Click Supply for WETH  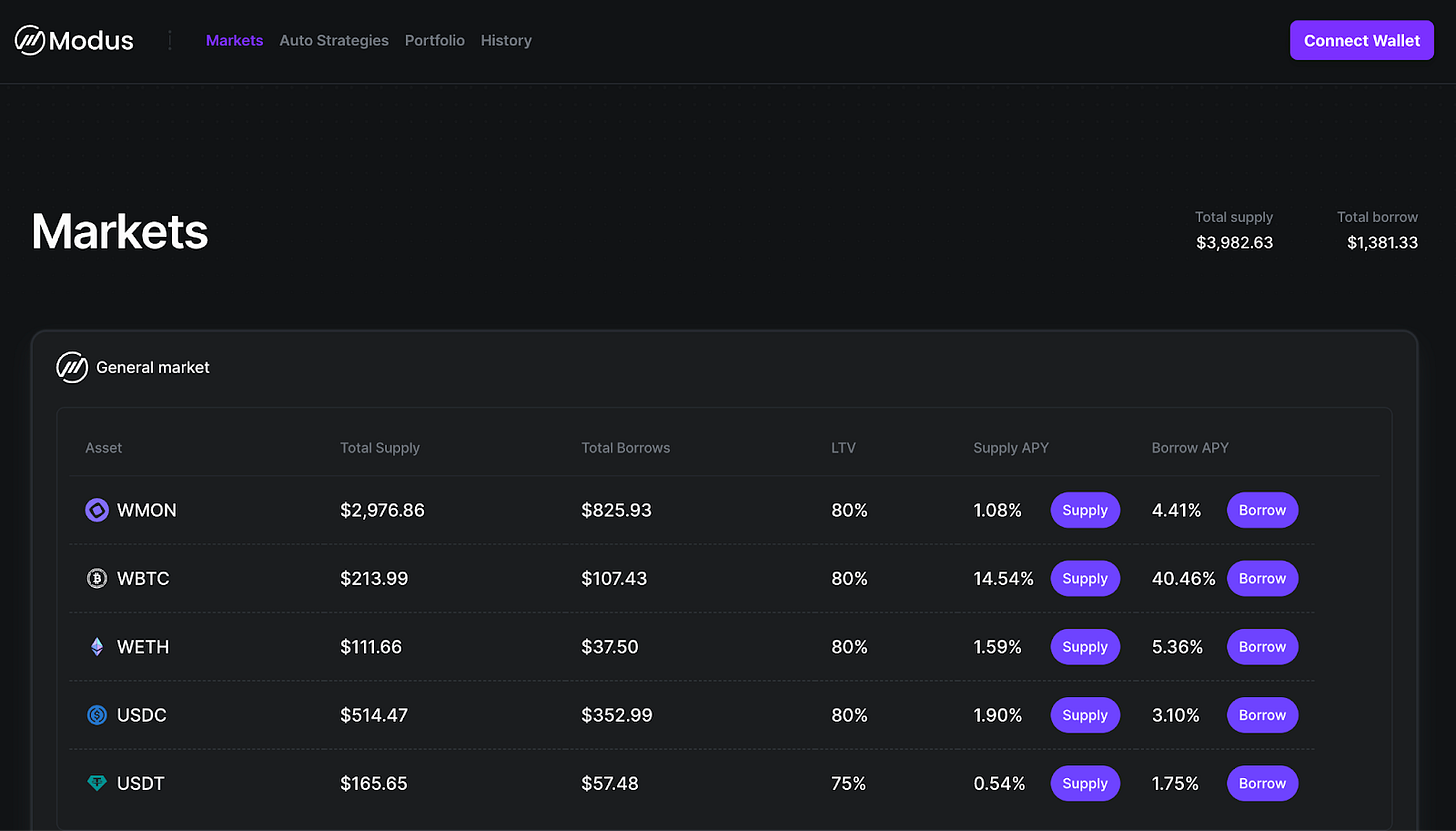click(x=1085, y=647)
